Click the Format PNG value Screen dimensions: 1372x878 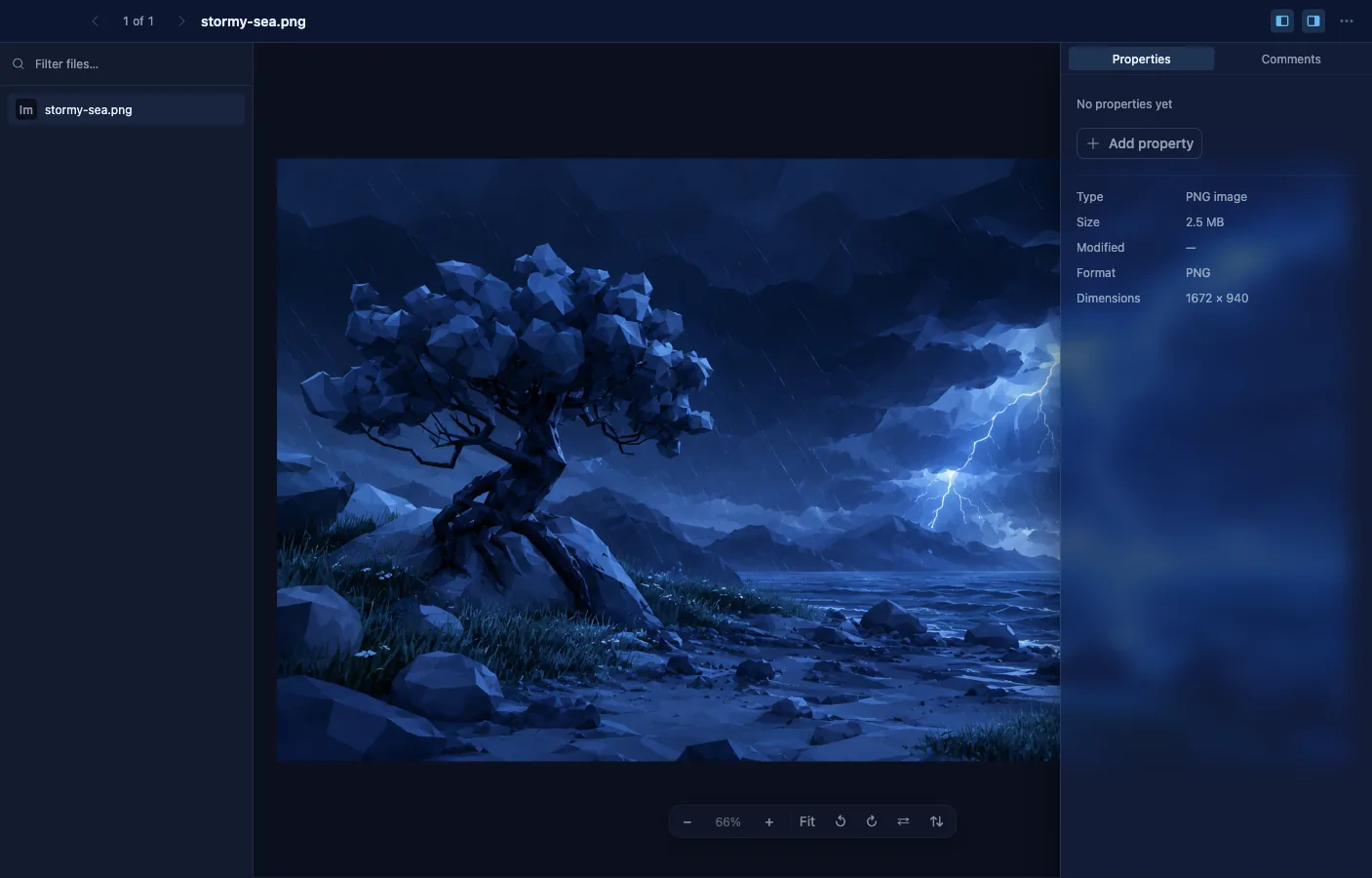point(1197,272)
